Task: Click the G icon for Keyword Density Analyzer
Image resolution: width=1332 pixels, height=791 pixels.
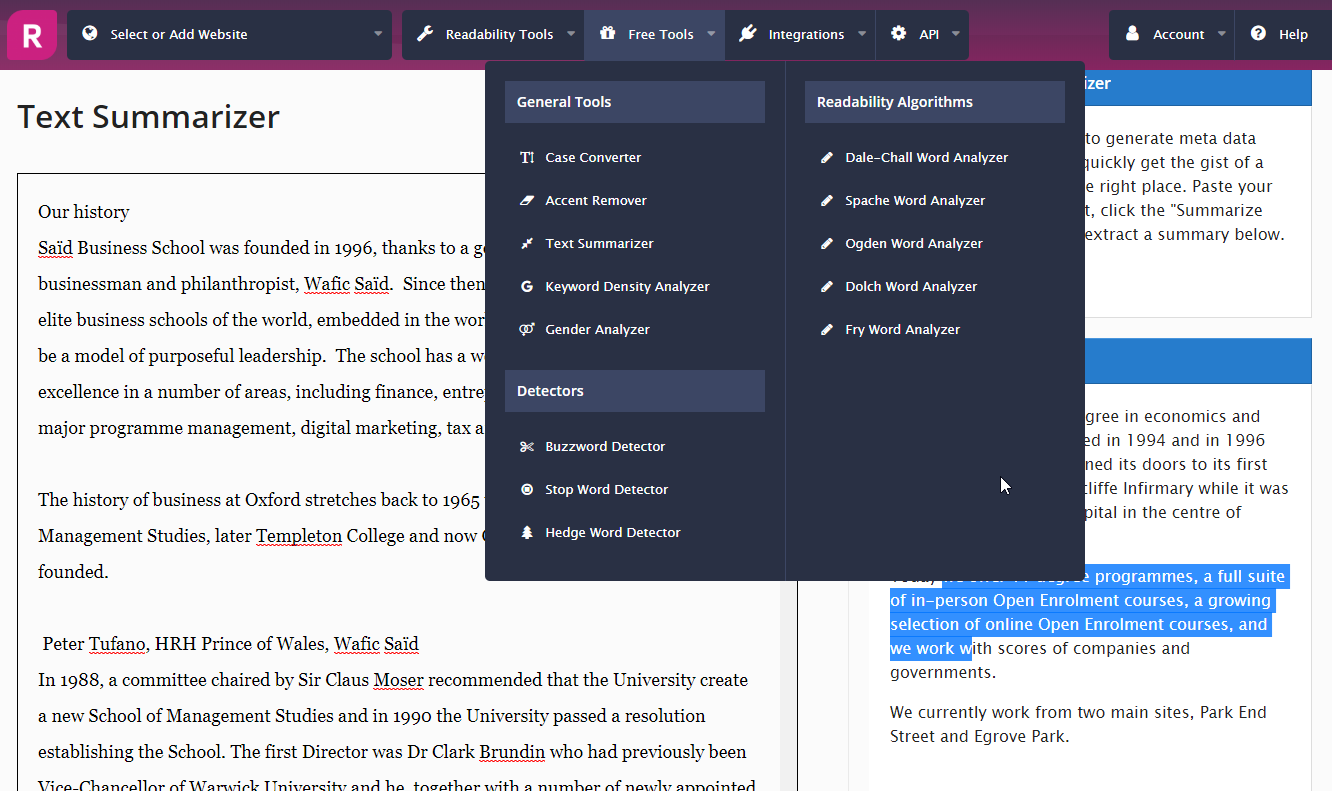Action: pos(527,286)
